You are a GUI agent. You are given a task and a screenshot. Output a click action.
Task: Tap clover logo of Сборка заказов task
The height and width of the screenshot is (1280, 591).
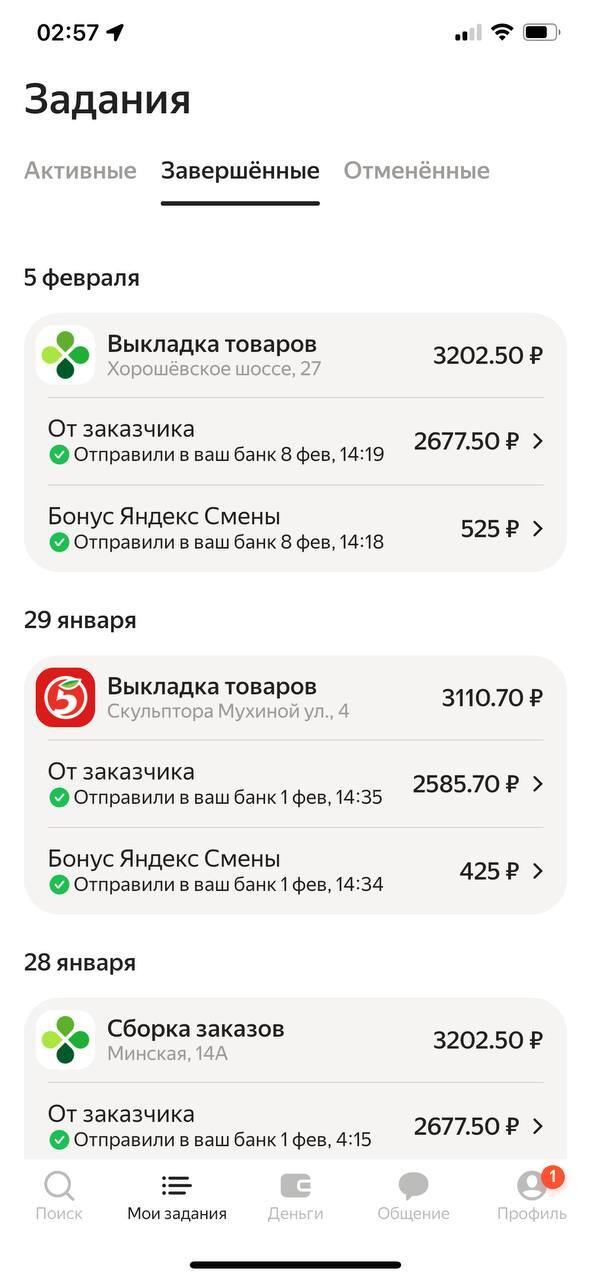click(x=65, y=1040)
